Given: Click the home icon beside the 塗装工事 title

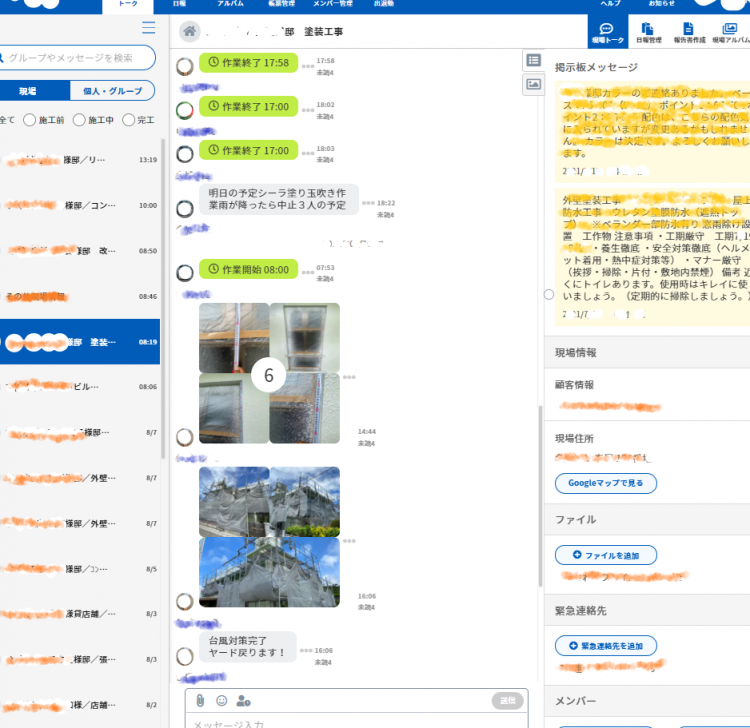Looking at the screenshot, I should 189,32.
